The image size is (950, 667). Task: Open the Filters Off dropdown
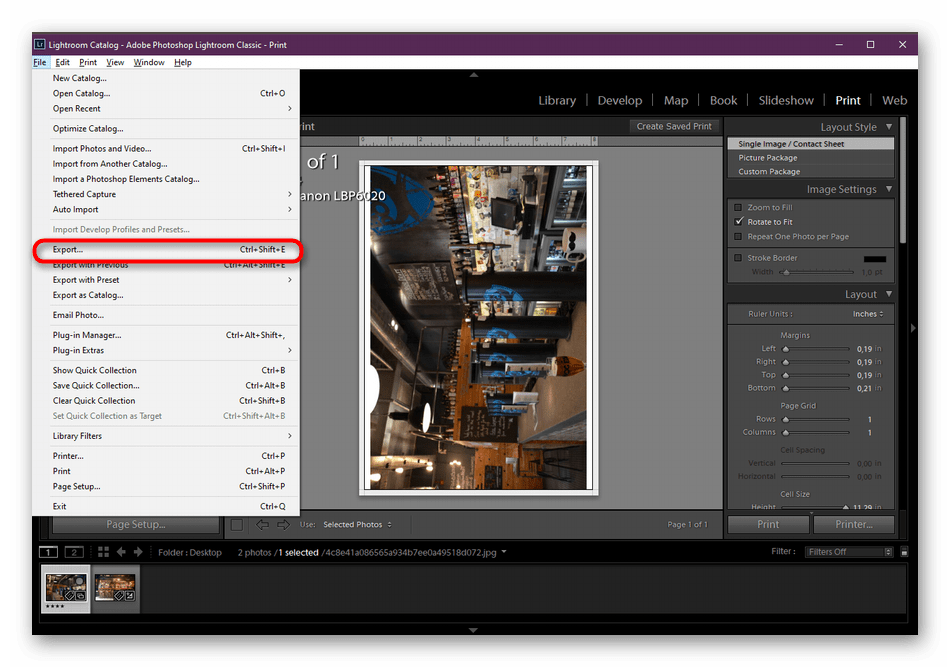click(x=848, y=552)
